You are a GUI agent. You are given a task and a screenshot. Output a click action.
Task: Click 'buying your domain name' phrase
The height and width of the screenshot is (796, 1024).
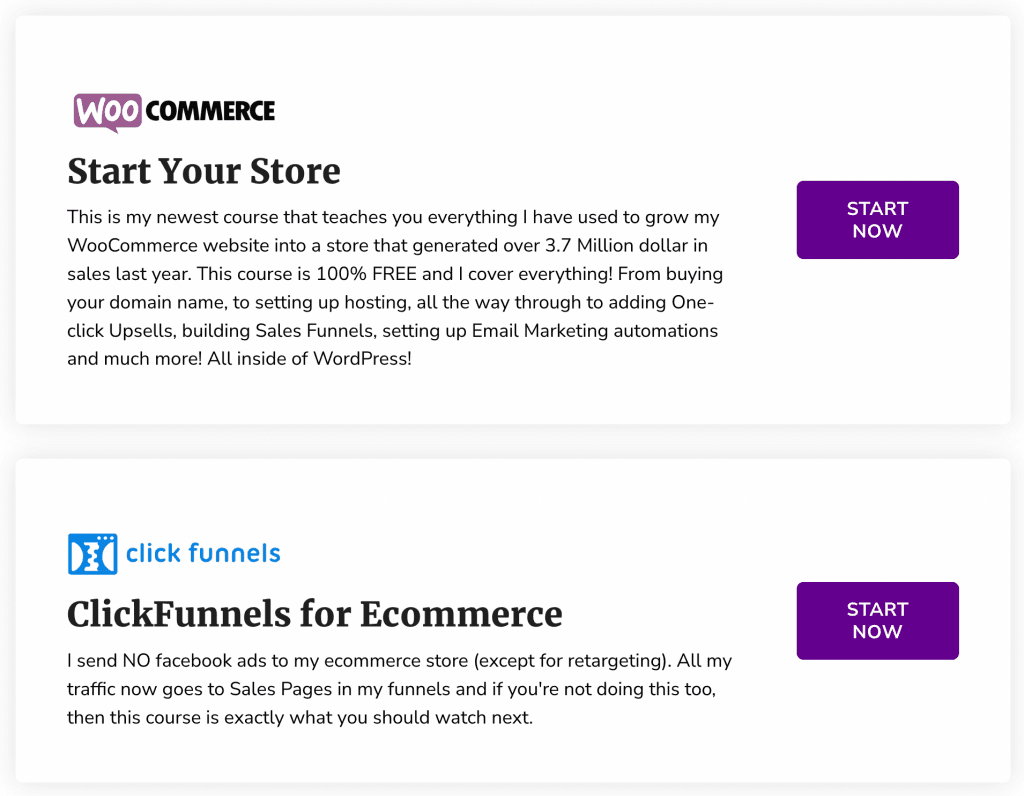point(691,273)
